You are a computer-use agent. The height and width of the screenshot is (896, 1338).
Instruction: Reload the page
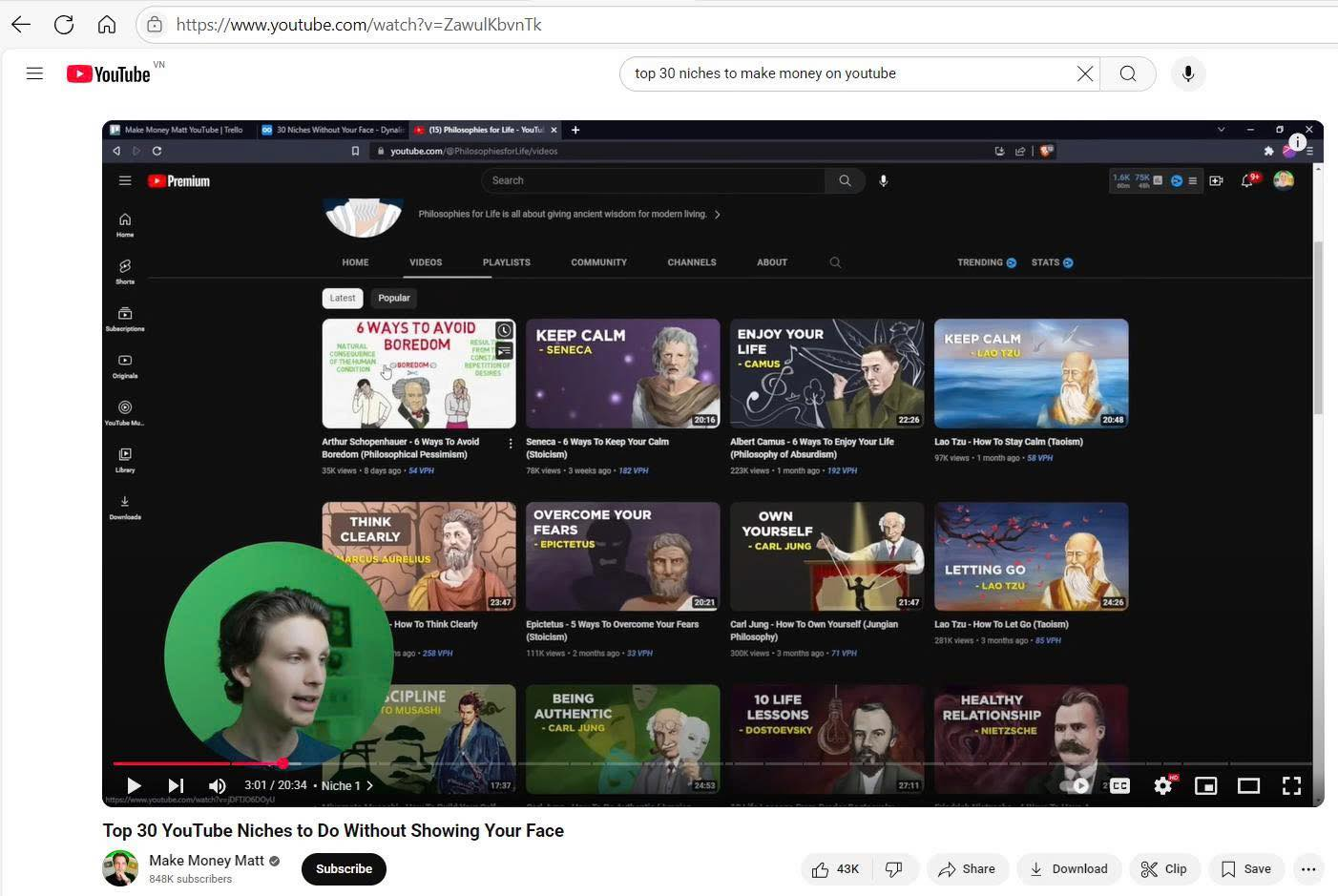click(64, 25)
